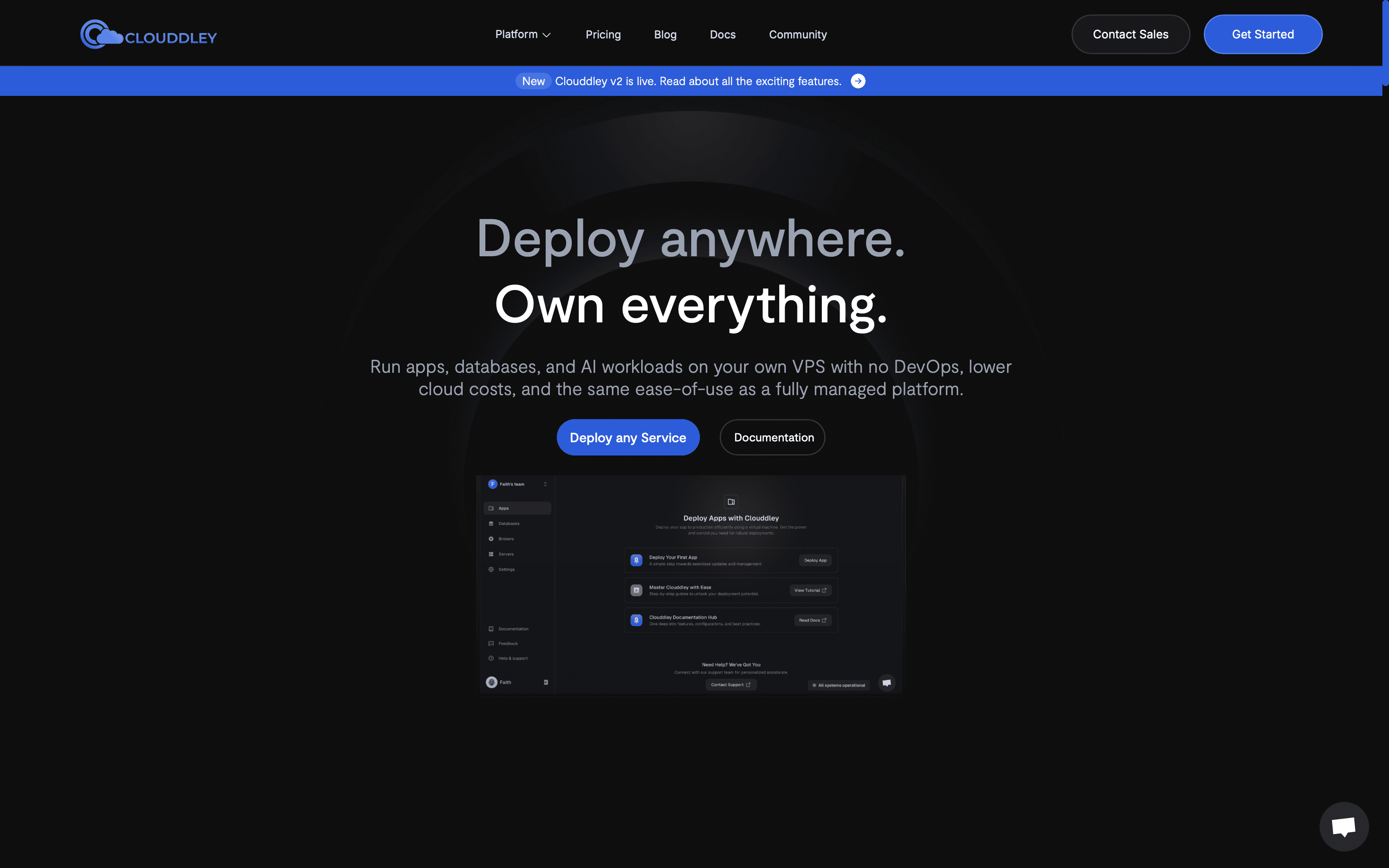Click the Feedback icon in preview sidebar
The image size is (1389, 868).
click(x=491, y=644)
